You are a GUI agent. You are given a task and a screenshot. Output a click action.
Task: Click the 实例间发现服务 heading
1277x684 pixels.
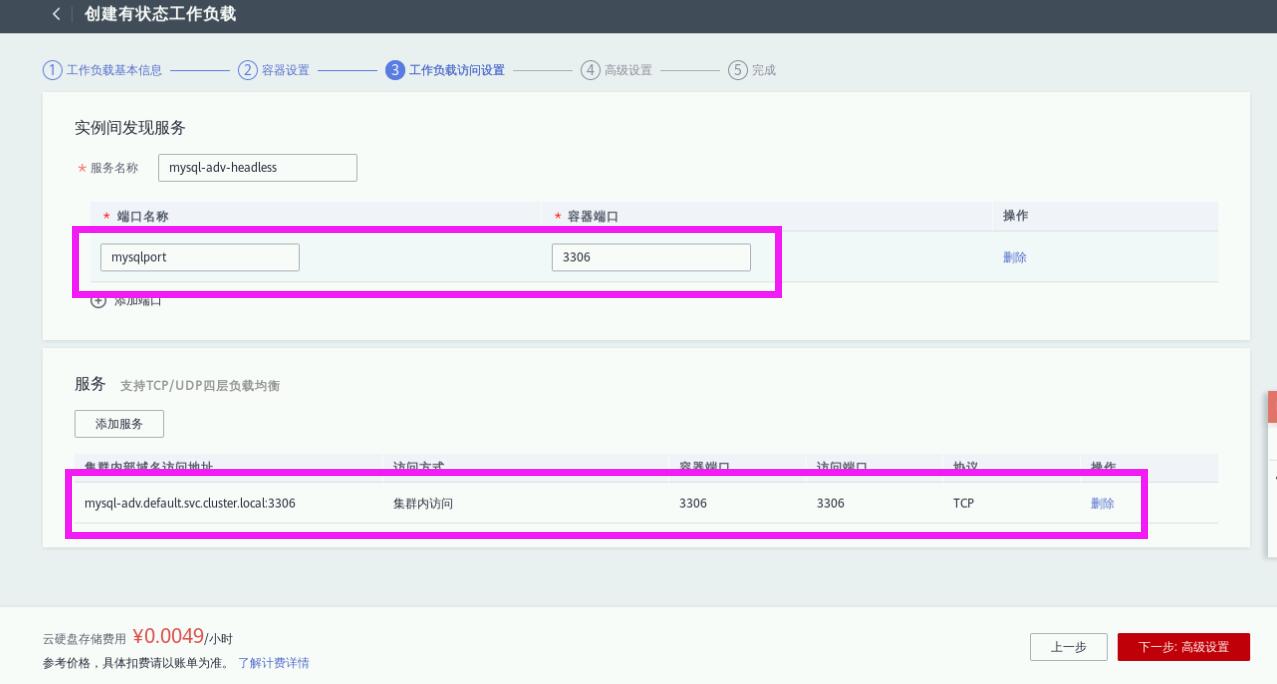pyautogui.click(x=130, y=127)
